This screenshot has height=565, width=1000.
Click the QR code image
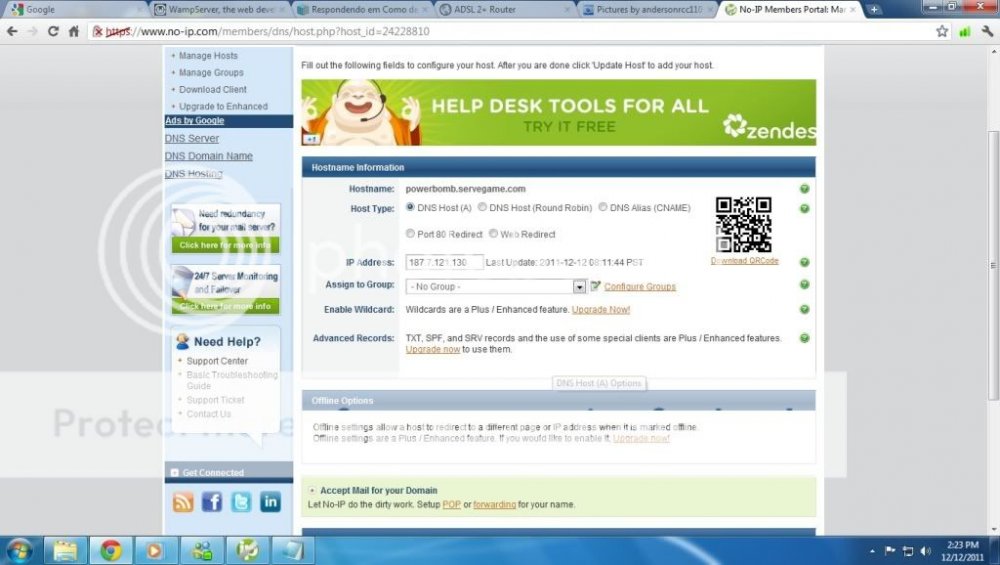click(x=743, y=225)
